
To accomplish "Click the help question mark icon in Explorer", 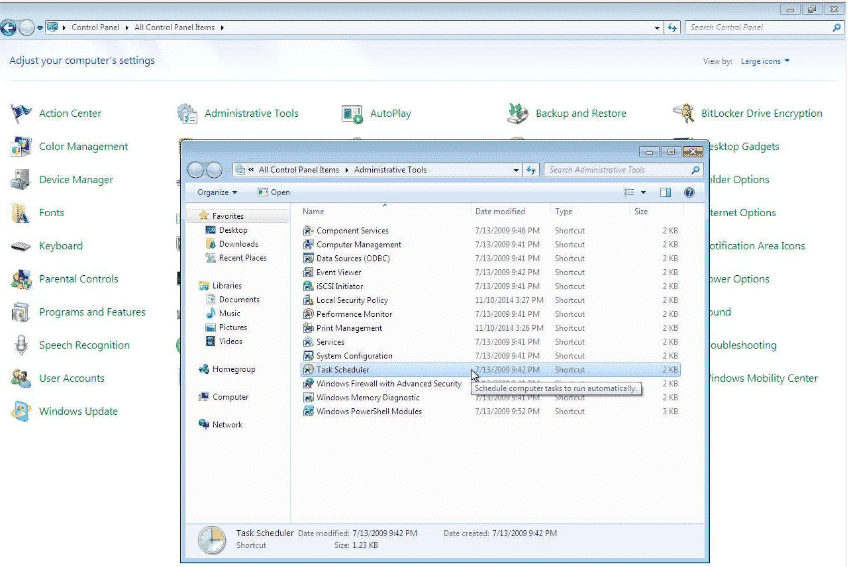I will click(x=689, y=192).
